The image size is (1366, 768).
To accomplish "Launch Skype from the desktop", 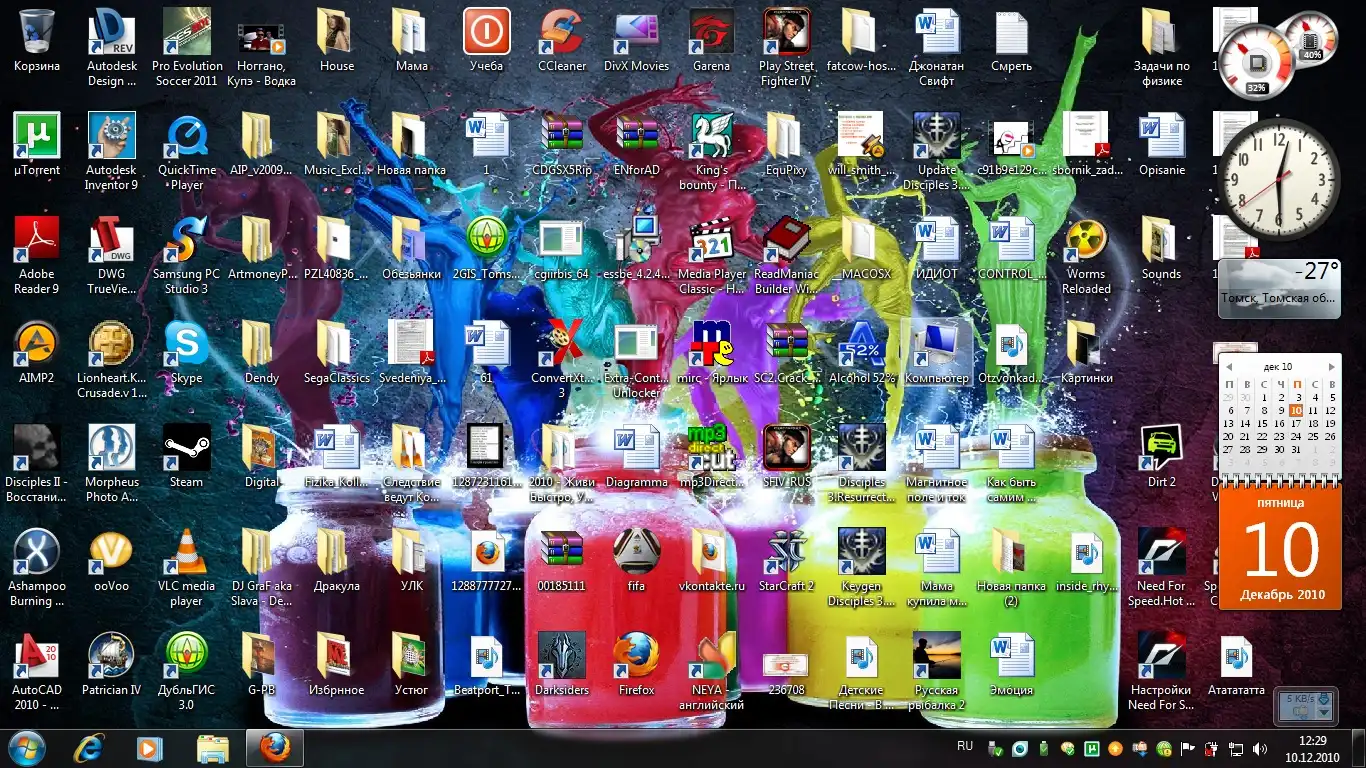I will pyautogui.click(x=186, y=345).
